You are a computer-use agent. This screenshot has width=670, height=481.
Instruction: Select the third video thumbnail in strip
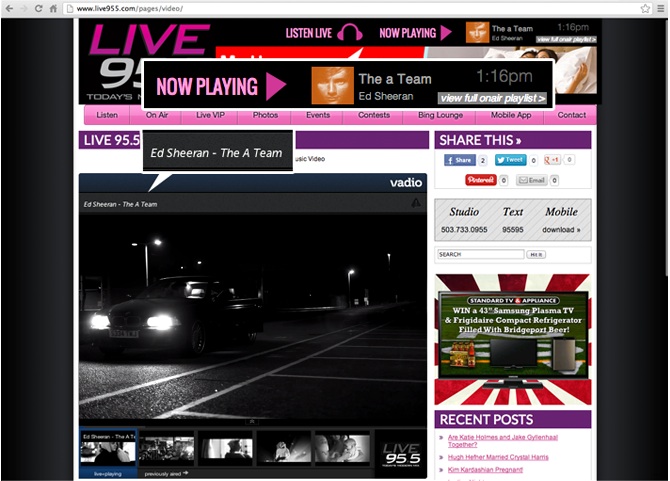[226, 449]
